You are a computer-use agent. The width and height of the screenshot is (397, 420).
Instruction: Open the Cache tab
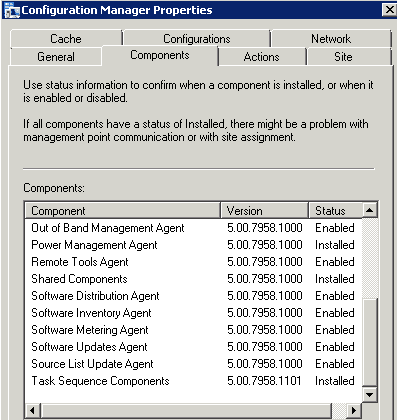[x=66, y=39]
